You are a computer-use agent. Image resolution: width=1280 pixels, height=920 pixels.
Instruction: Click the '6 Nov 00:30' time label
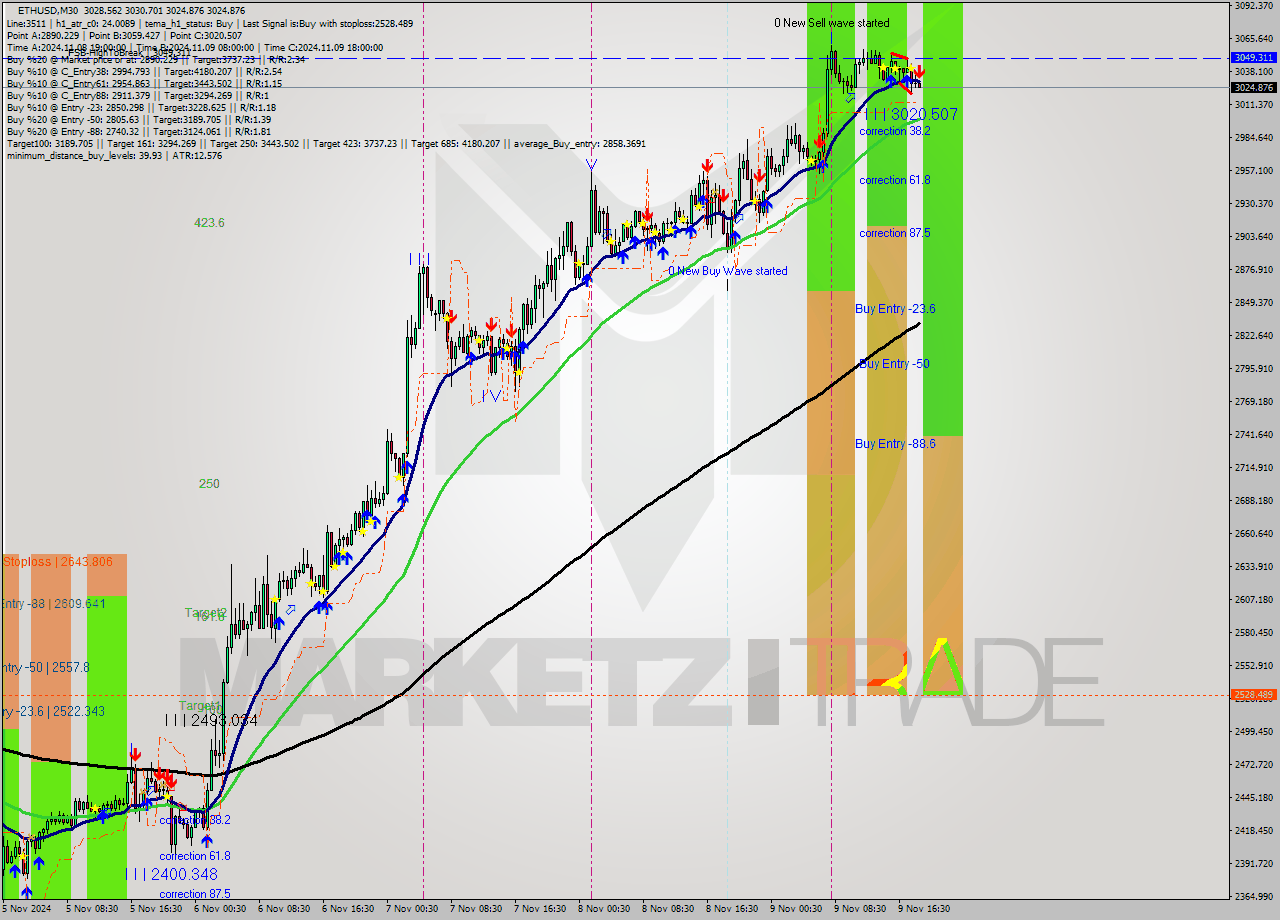click(220, 910)
